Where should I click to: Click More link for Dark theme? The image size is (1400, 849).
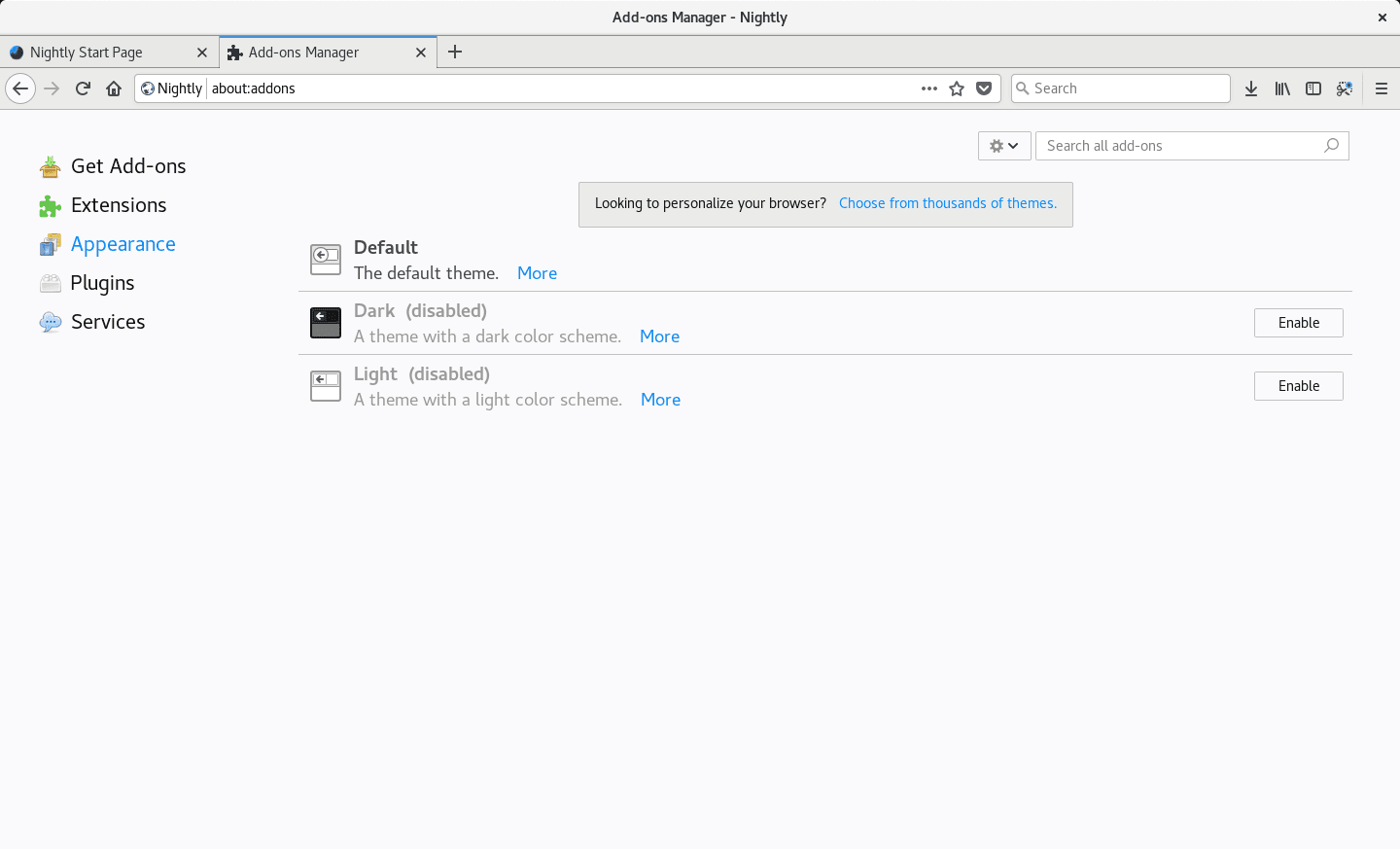pos(660,336)
